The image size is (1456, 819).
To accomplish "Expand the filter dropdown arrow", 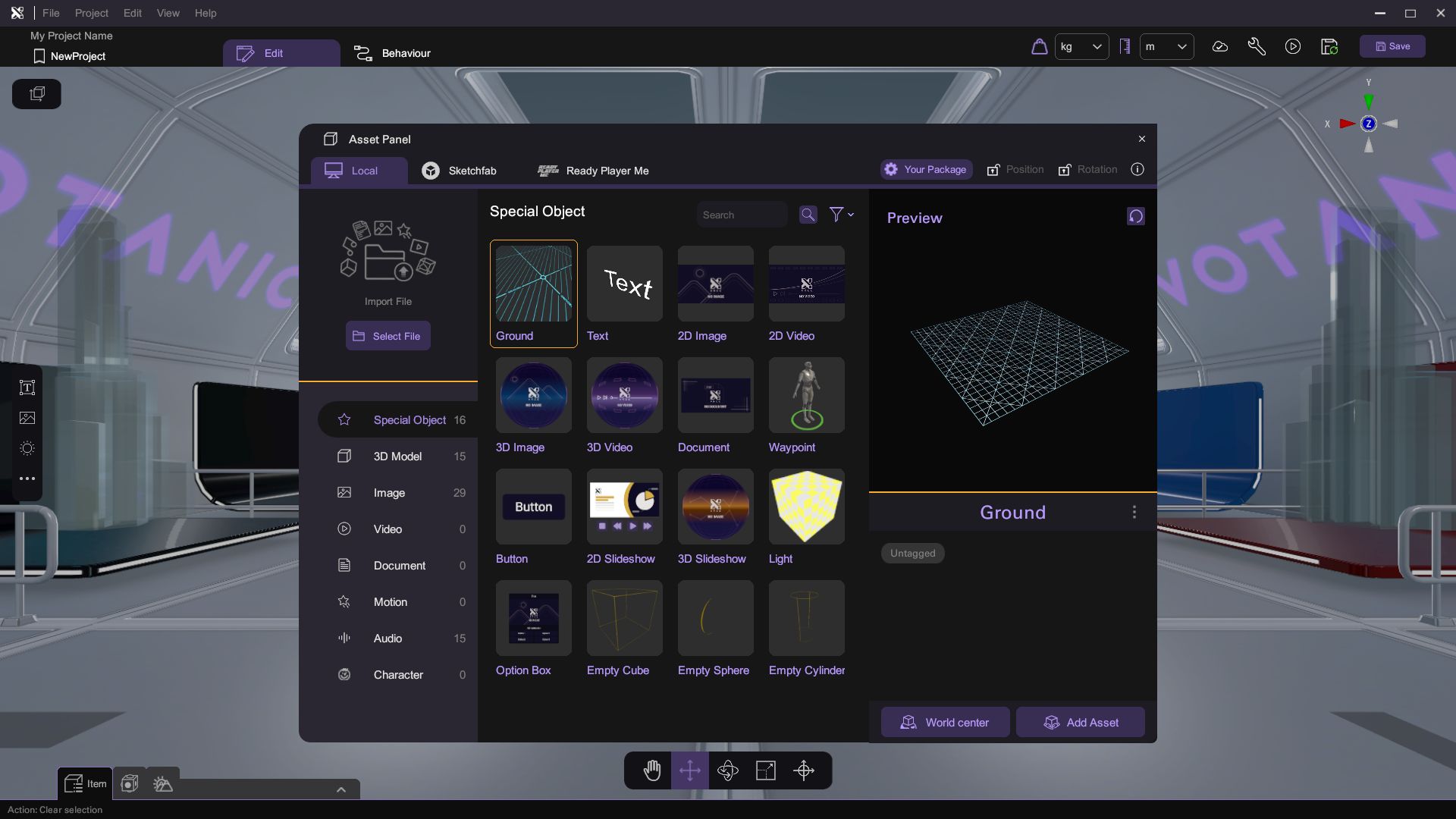I will click(851, 215).
